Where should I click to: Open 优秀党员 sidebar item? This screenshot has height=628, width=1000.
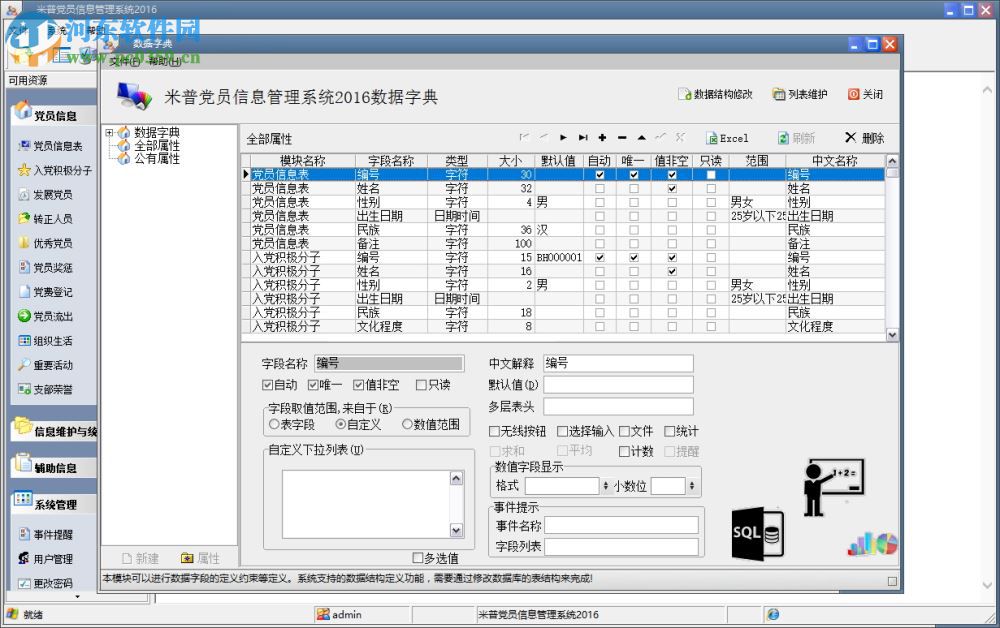click(x=45, y=243)
